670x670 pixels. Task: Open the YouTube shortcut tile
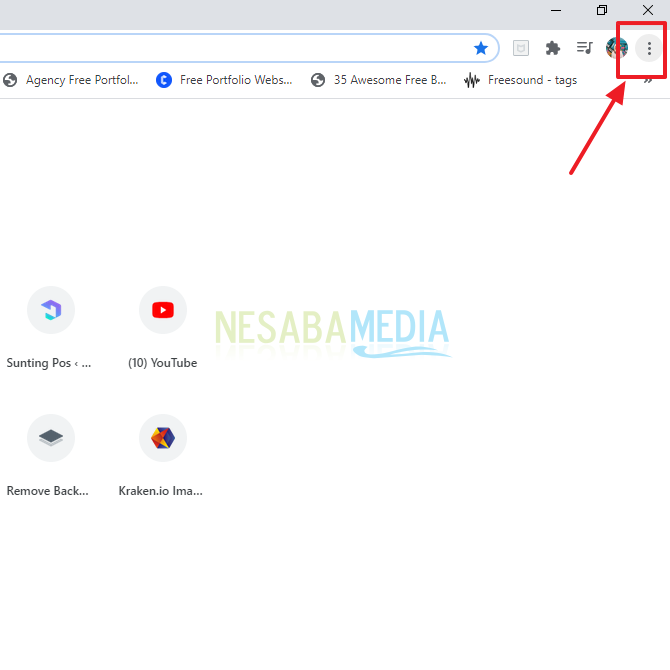point(162,310)
